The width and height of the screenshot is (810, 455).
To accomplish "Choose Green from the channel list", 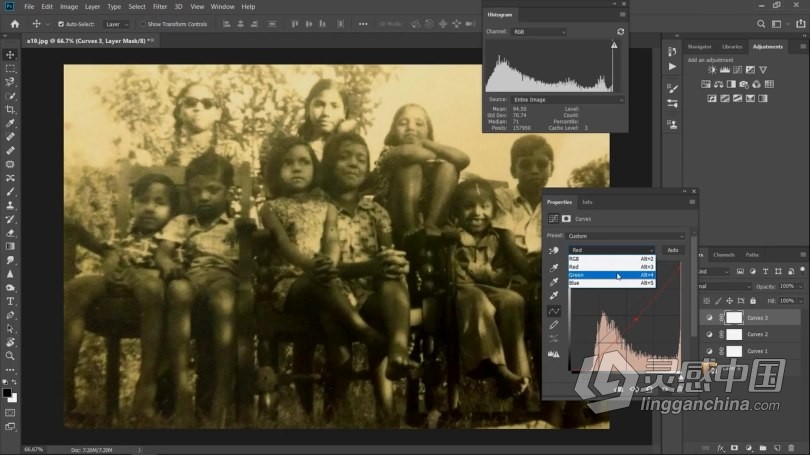I will pos(612,275).
